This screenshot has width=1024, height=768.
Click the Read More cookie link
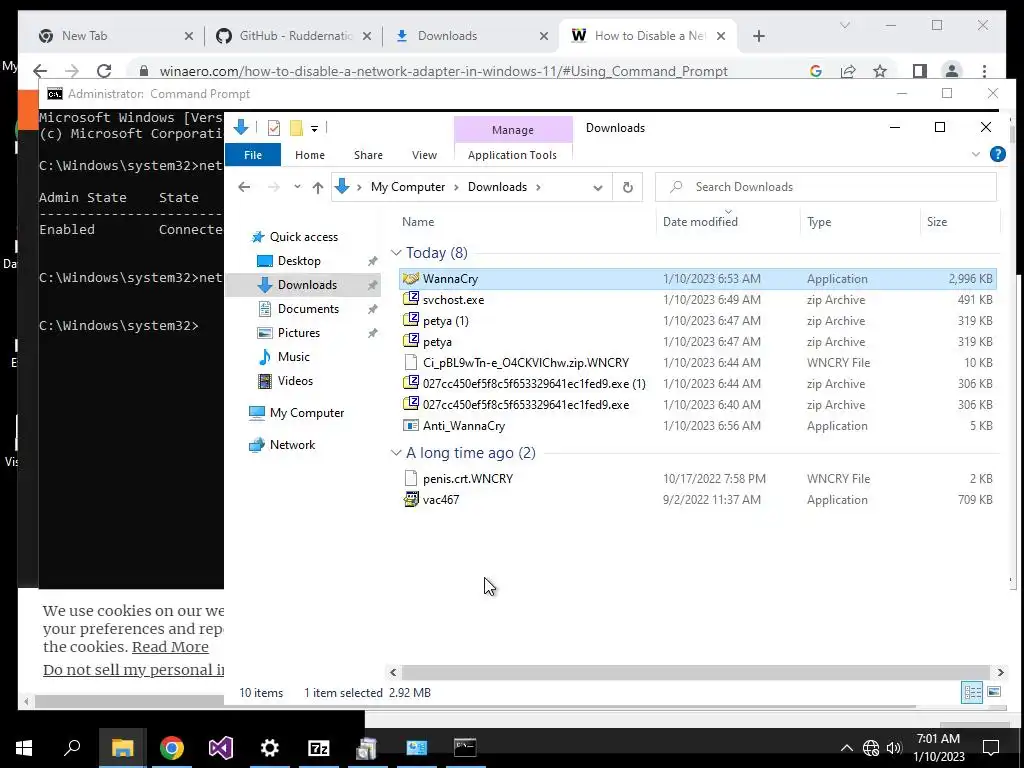(x=170, y=647)
